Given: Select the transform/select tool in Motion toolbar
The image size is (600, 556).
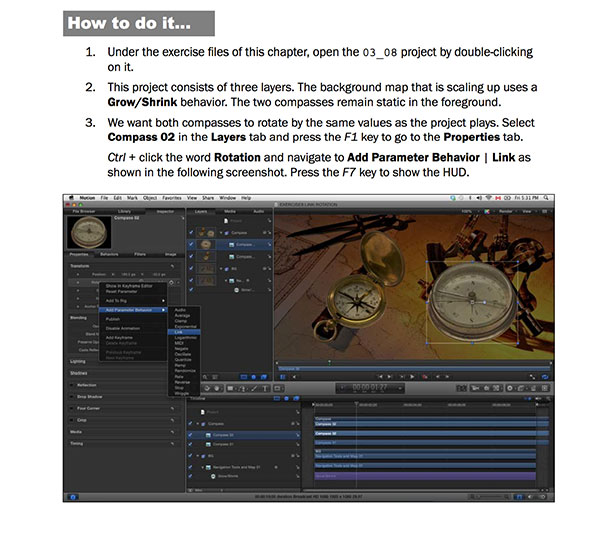Looking at the screenshot, I should tap(207, 388).
